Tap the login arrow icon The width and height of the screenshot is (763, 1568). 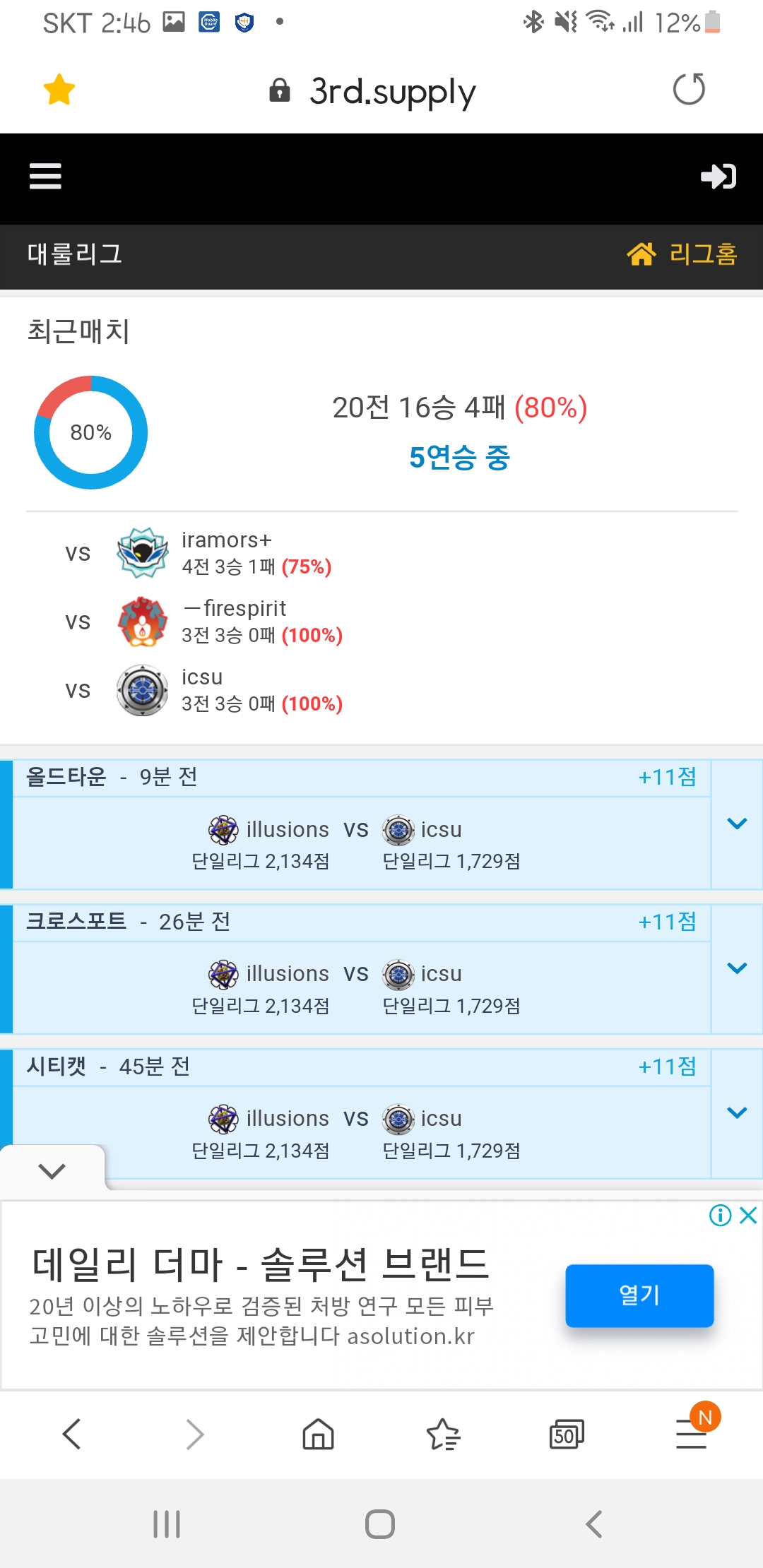click(718, 176)
